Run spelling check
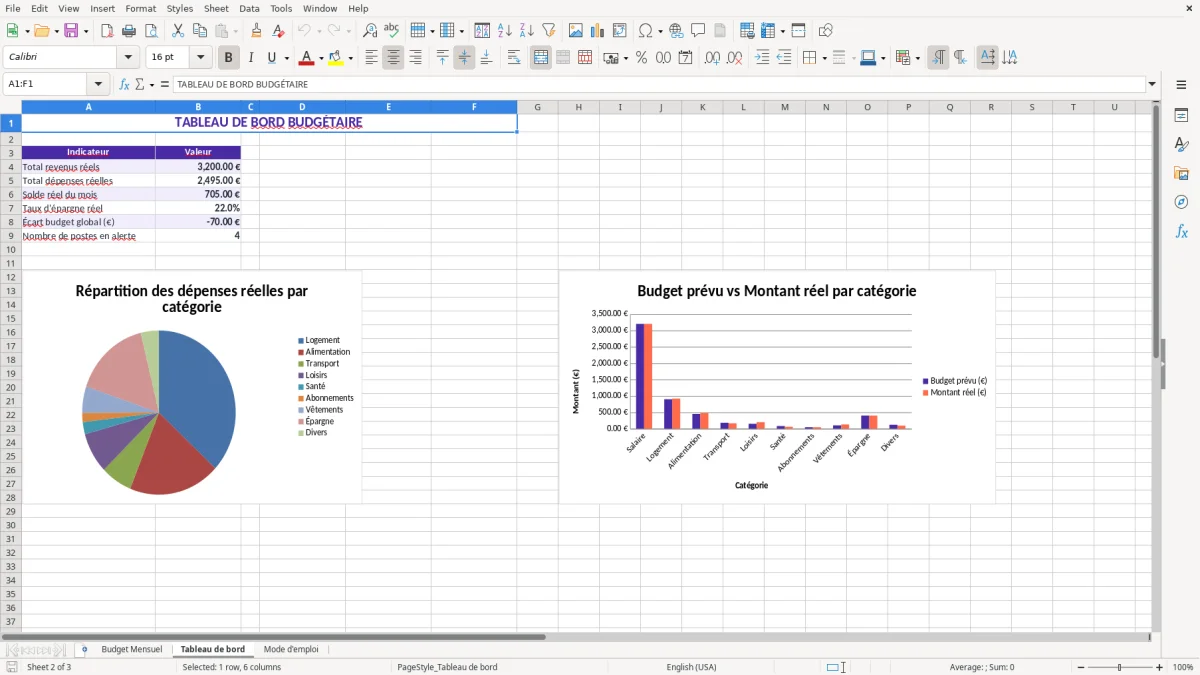 (391, 31)
